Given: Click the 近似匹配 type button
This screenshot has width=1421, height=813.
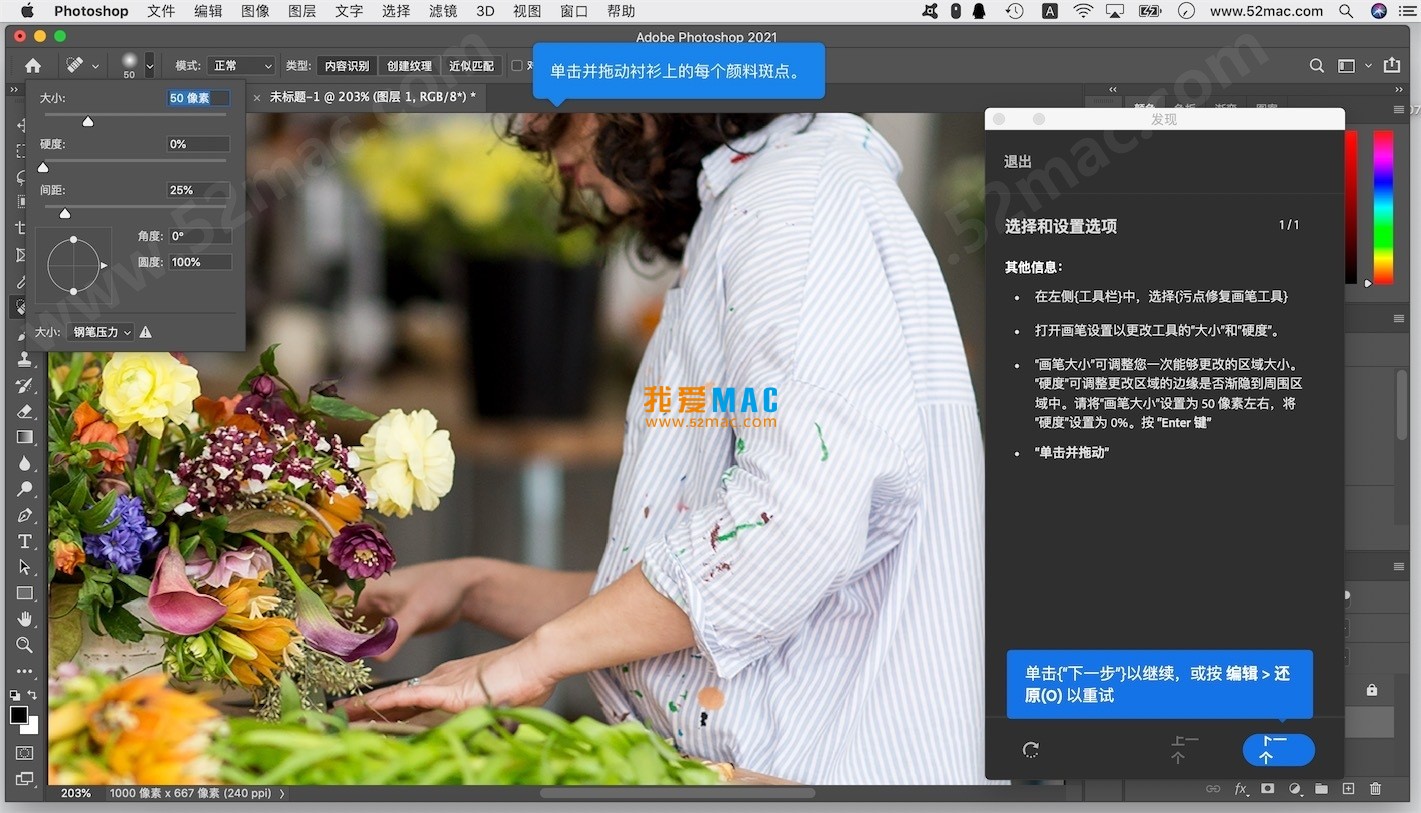Looking at the screenshot, I should pos(471,66).
